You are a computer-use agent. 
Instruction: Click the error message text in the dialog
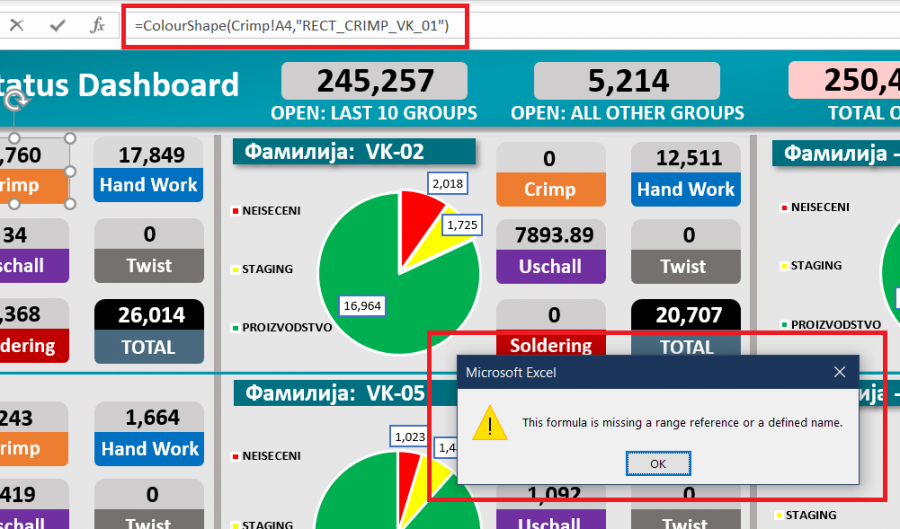coord(682,423)
